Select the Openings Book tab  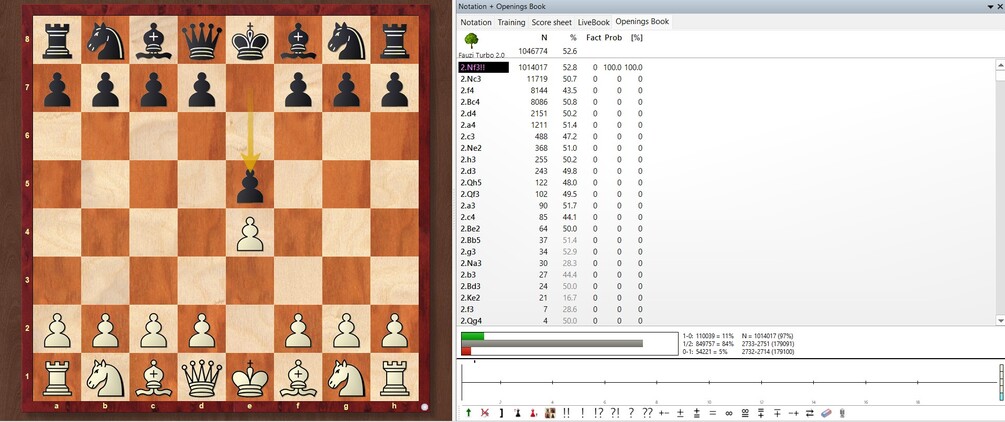642,21
